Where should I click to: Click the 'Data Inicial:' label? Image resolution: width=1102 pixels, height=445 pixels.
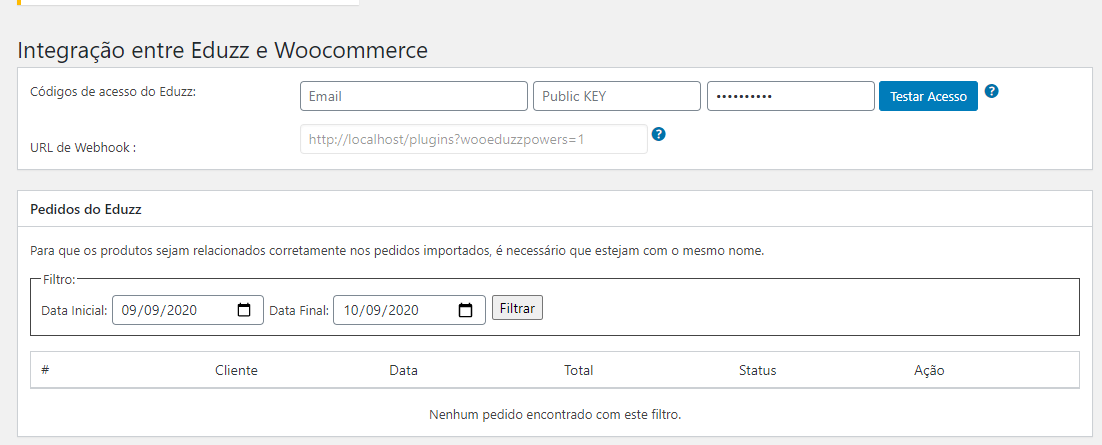pyautogui.click(x=74, y=310)
